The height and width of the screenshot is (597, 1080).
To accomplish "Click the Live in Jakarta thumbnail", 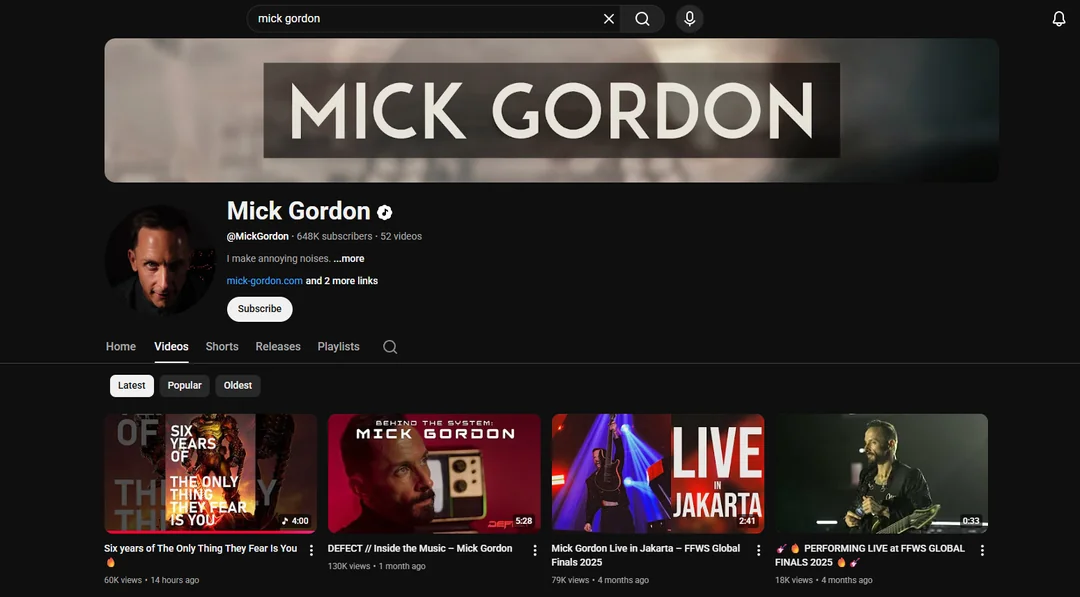I will [x=658, y=474].
